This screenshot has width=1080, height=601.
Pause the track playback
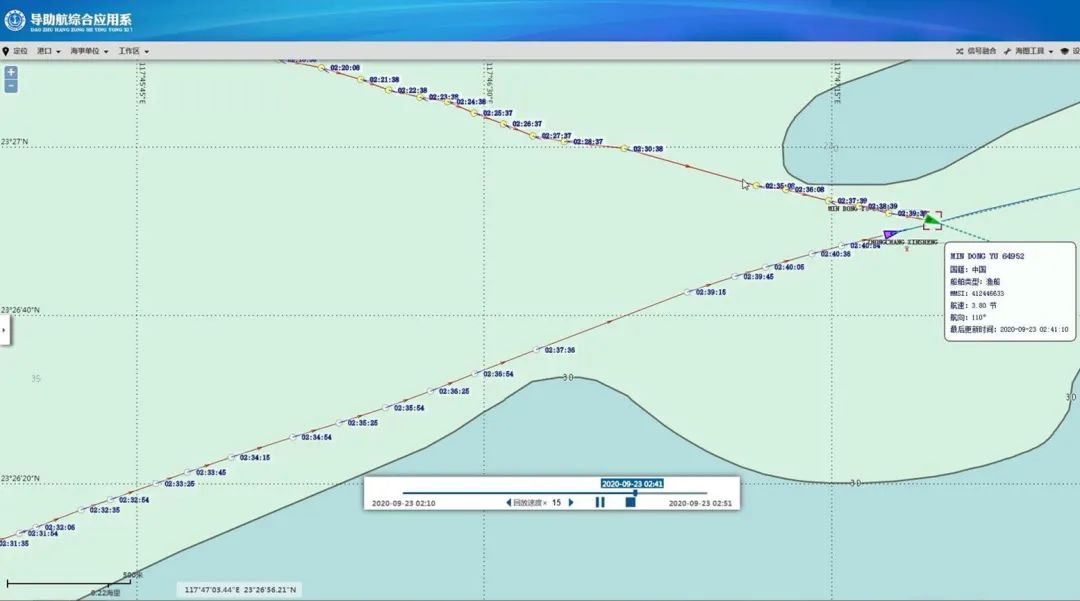[600, 503]
